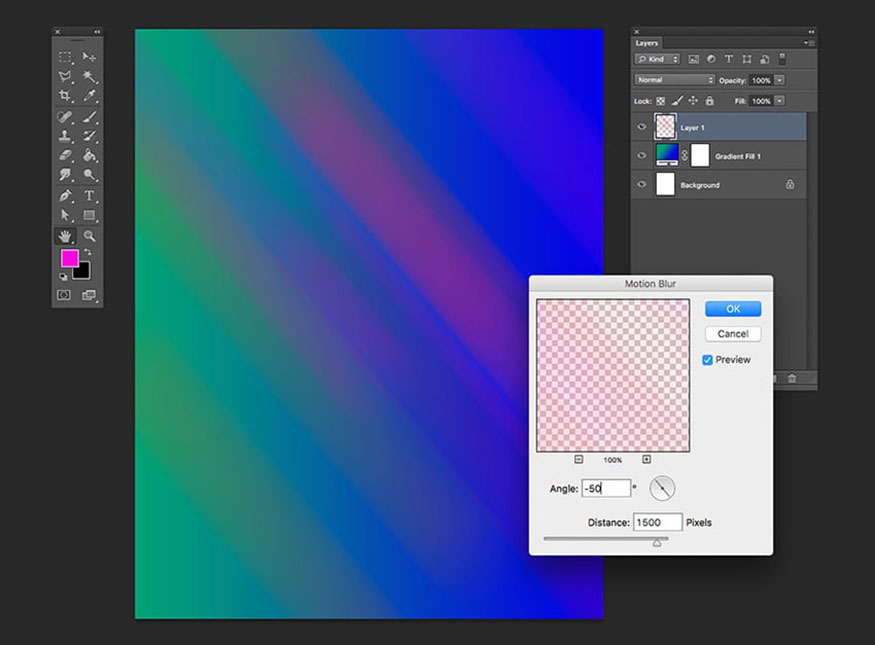
Task: Select the Paint Bucket tool
Action: (x=89, y=155)
